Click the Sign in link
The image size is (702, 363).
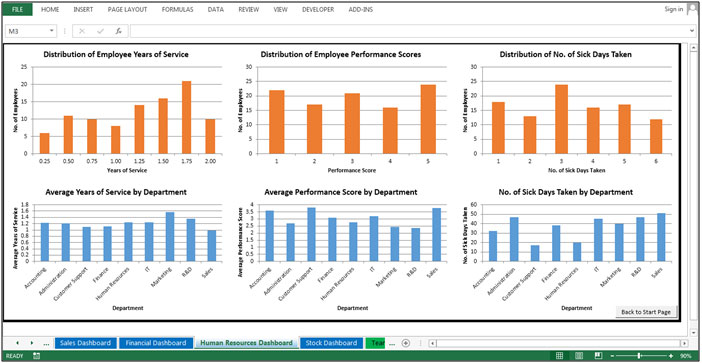(674, 9)
